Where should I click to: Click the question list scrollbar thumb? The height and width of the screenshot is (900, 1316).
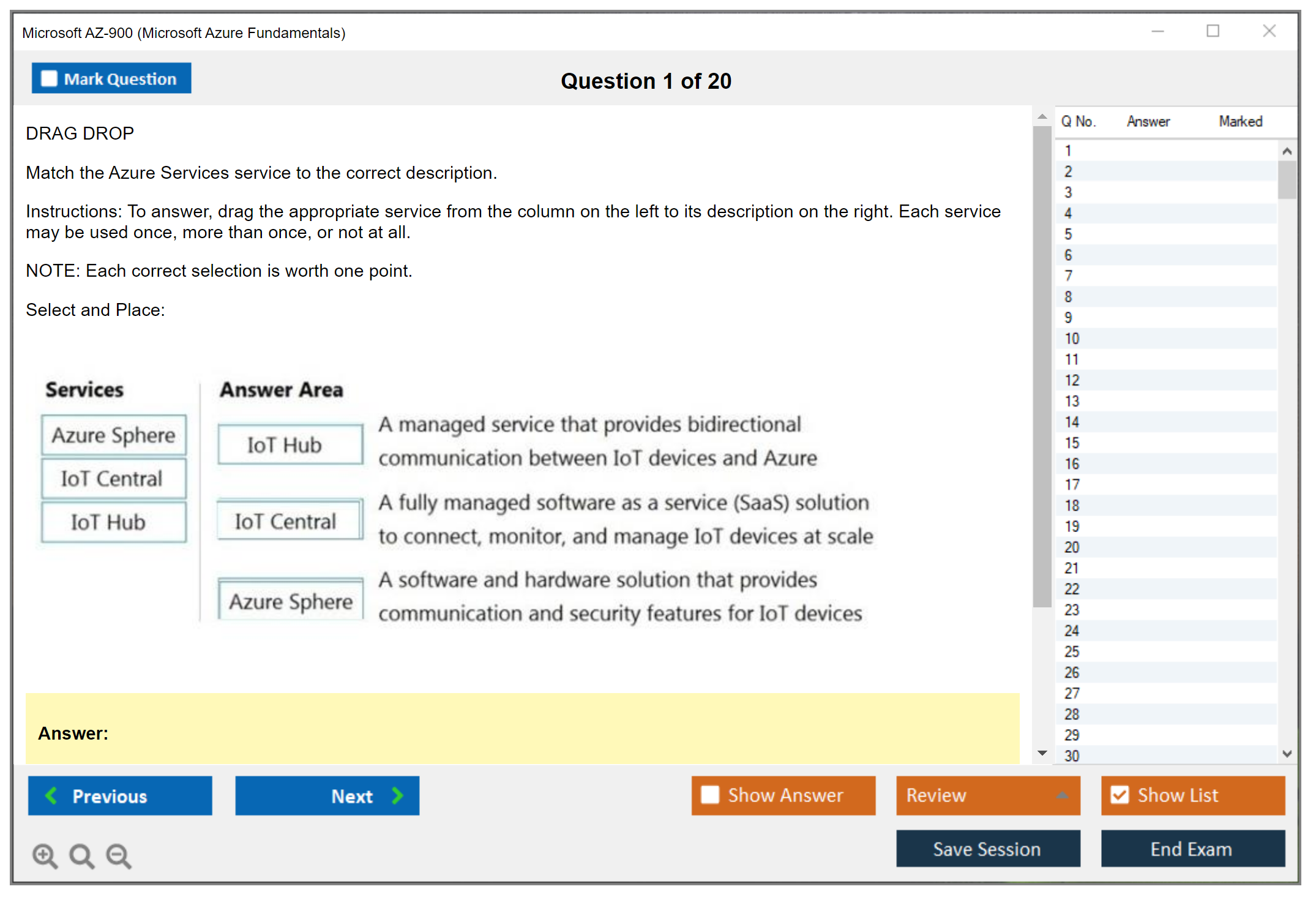(1287, 179)
